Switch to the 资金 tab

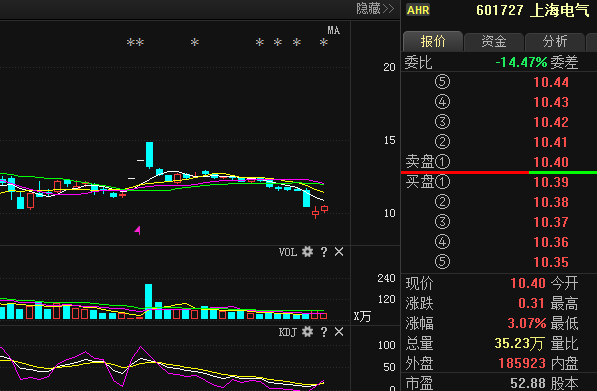(x=494, y=41)
